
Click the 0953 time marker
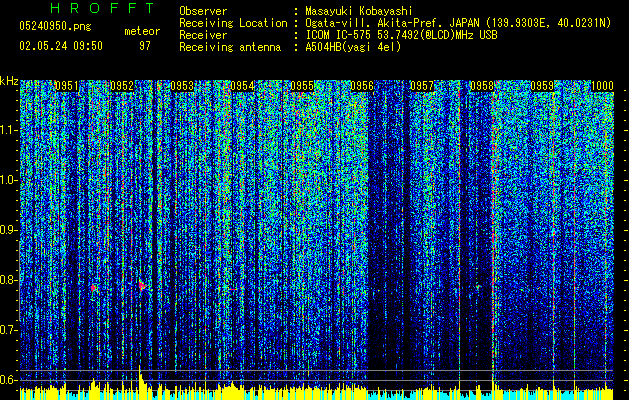182,86
